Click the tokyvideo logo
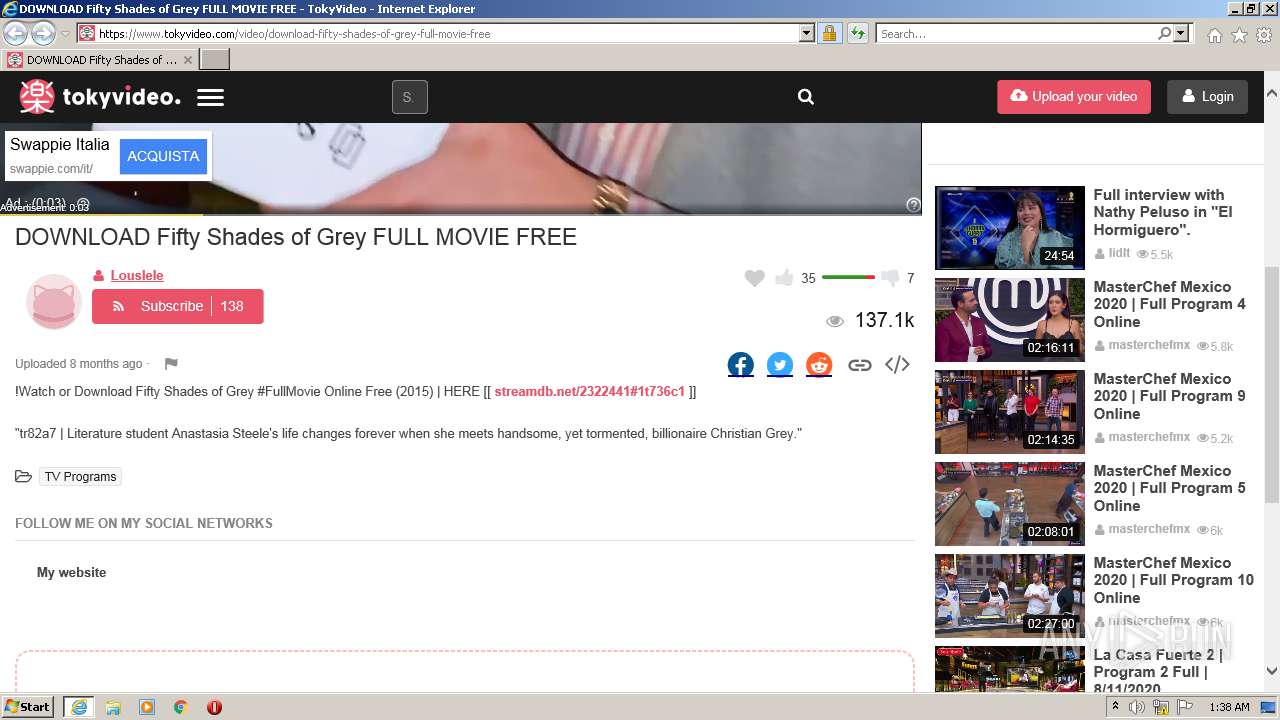This screenshot has width=1280, height=720. 100,97
